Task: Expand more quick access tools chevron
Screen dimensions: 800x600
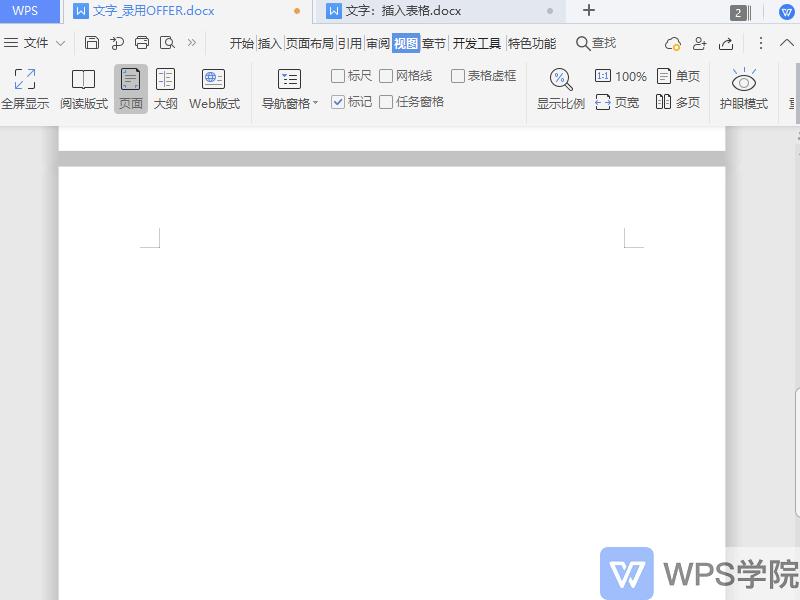Action: (192, 43)
